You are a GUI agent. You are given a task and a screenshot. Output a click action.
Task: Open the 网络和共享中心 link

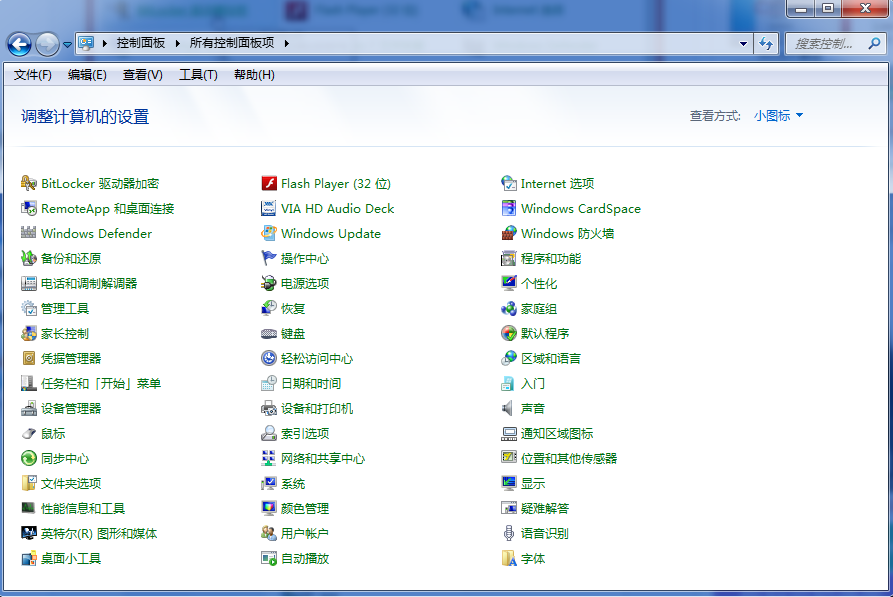click(323, 459)
